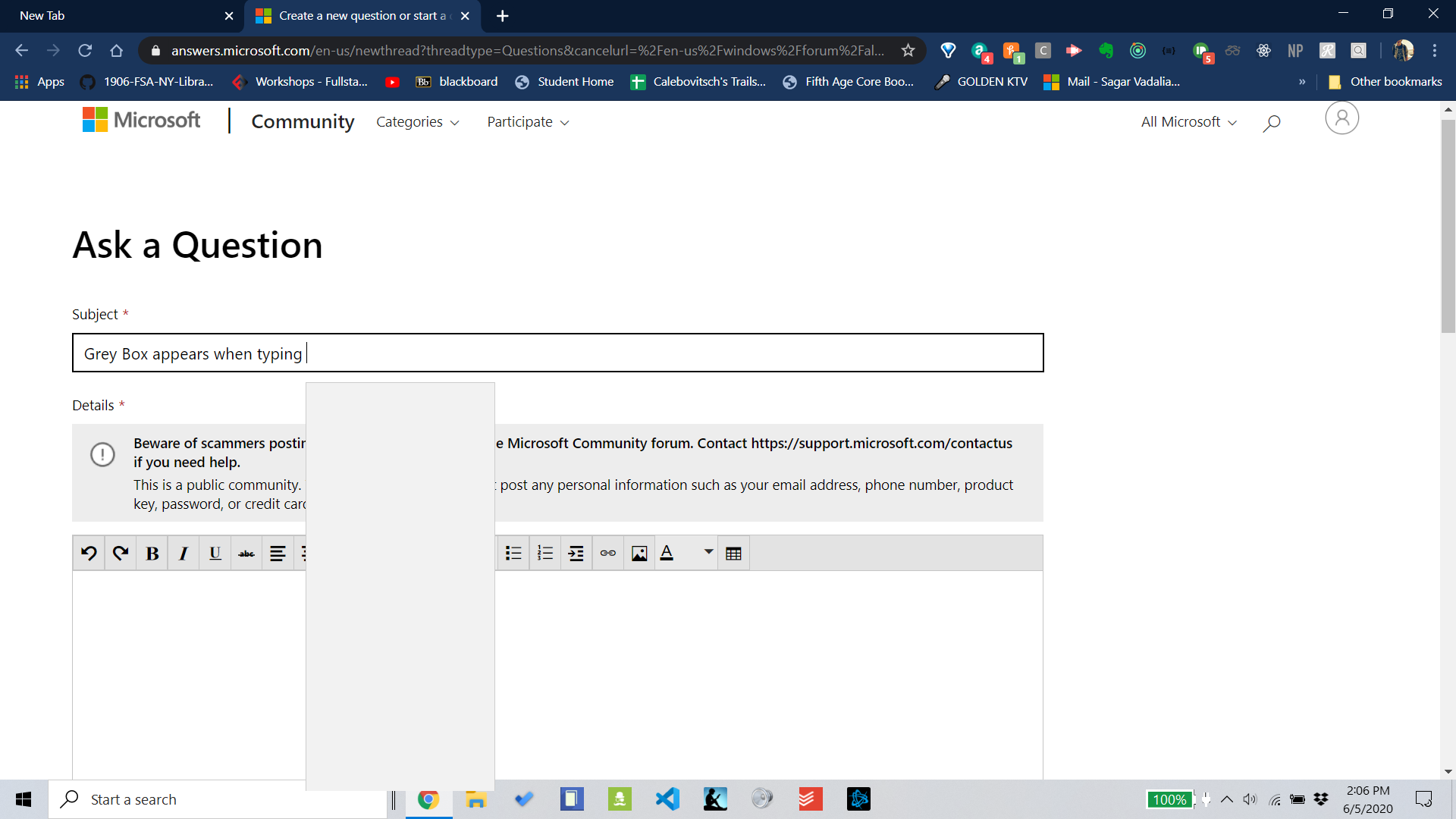Insert a table with the table icon
Screen dimensions: 1456x819
(x=733, y=554)
